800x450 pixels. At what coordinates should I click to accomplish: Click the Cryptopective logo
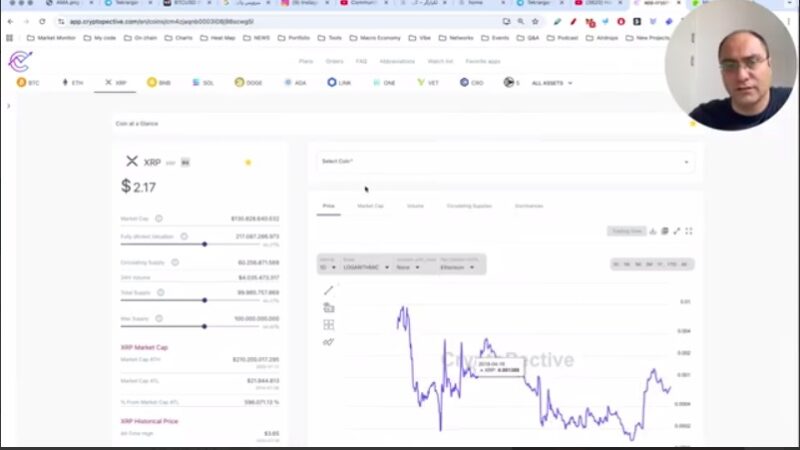[19, 61]
